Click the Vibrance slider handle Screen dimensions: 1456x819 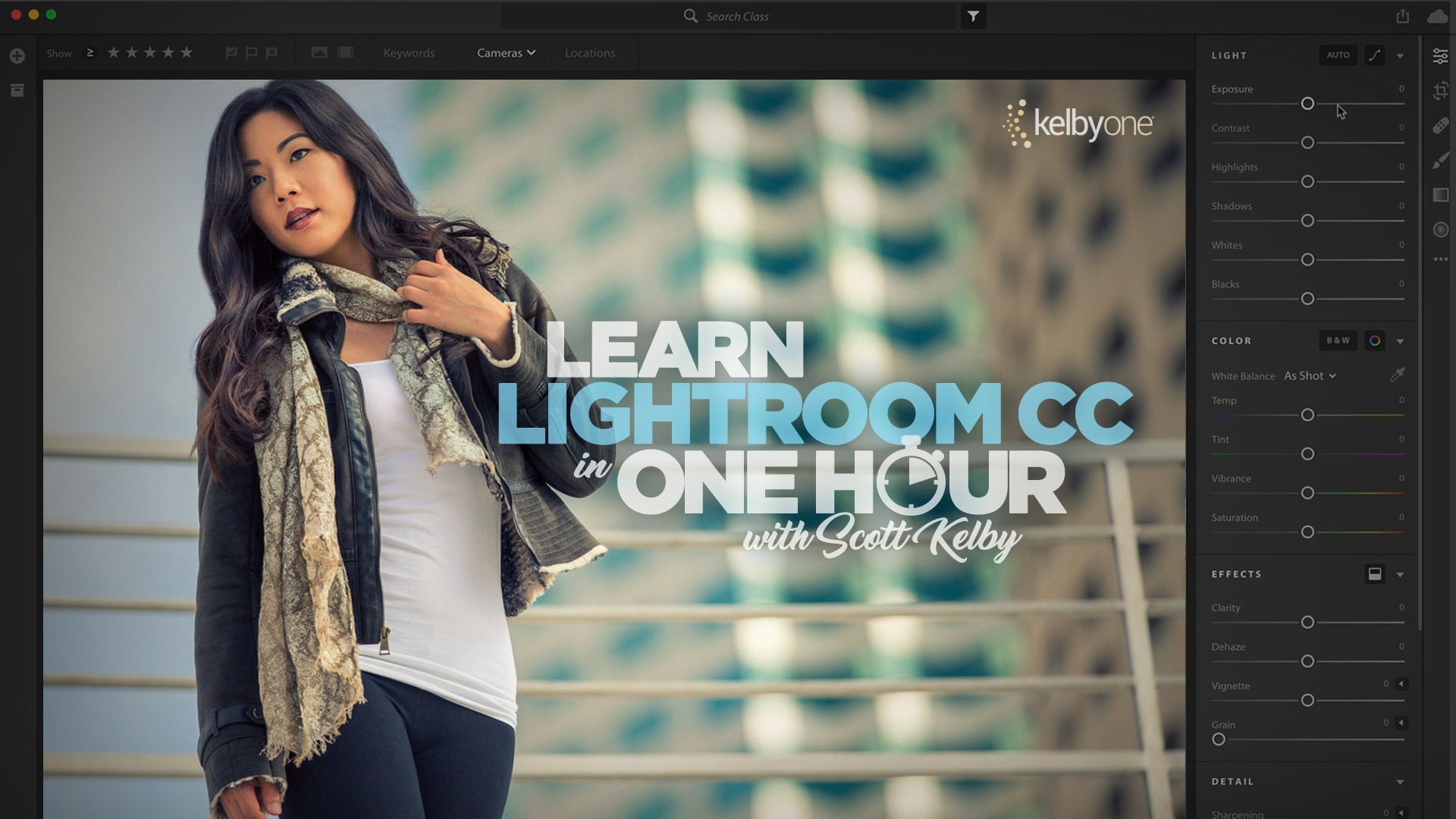click(x=1307, y=493)
